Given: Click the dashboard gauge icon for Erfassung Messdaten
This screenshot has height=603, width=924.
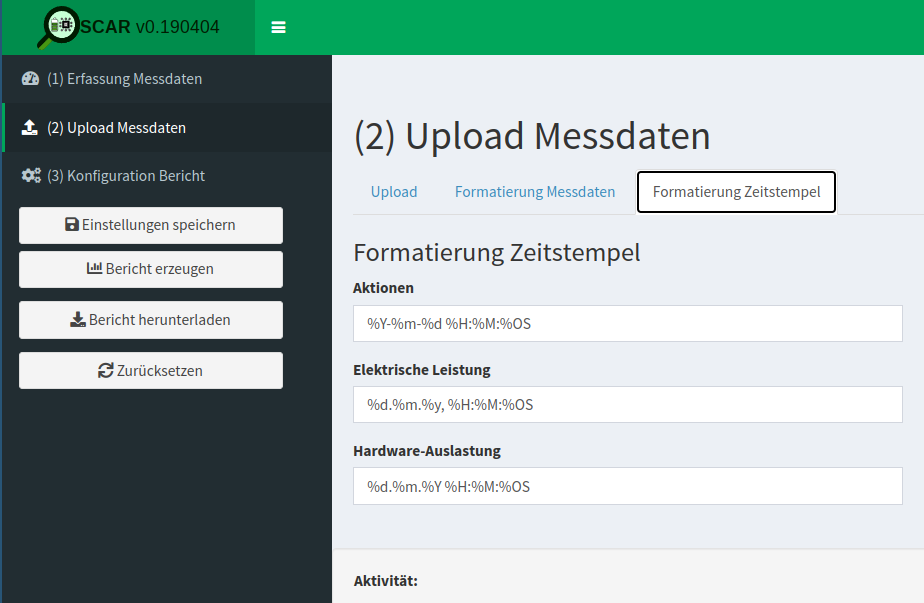Looking at the screenshot, I should coord(30,78).
